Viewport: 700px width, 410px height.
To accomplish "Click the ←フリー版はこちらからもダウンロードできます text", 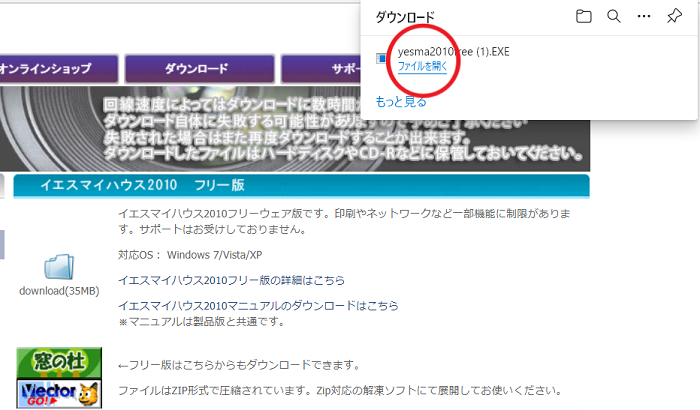I will click(x=240, y=365).
